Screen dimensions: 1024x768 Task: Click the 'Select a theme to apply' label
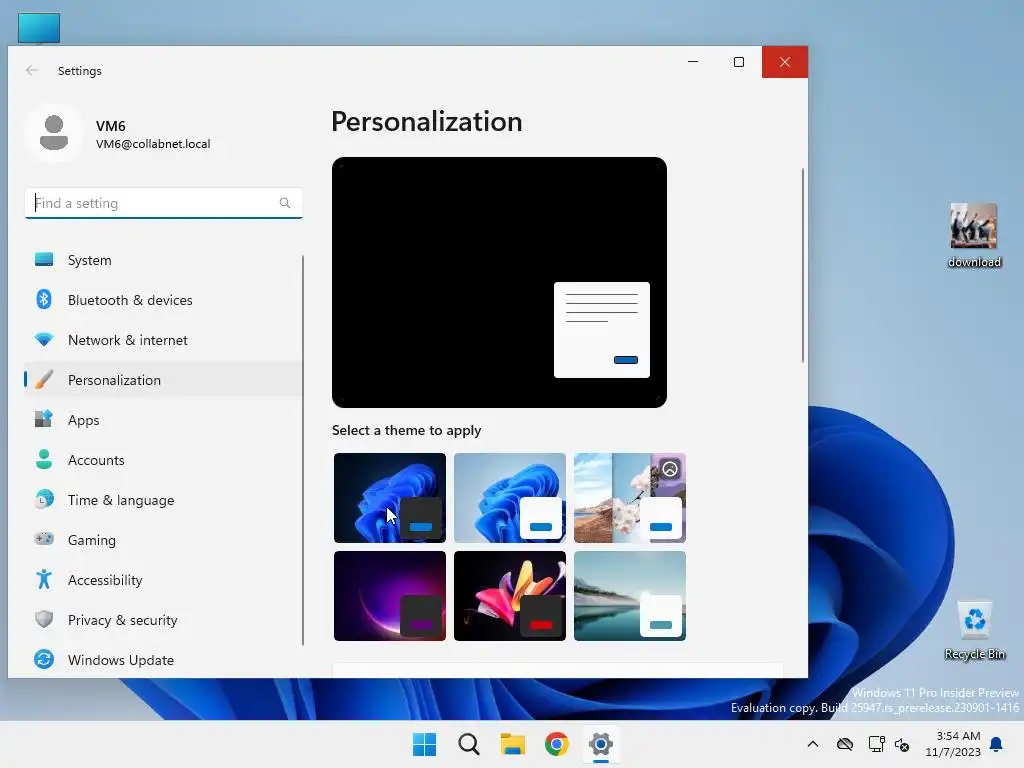tap(406, 430)
